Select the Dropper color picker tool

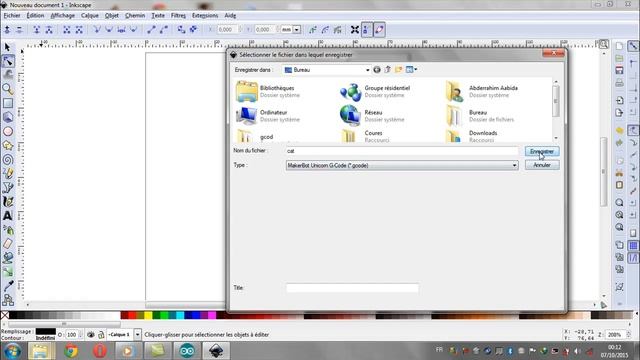(8, 285)
